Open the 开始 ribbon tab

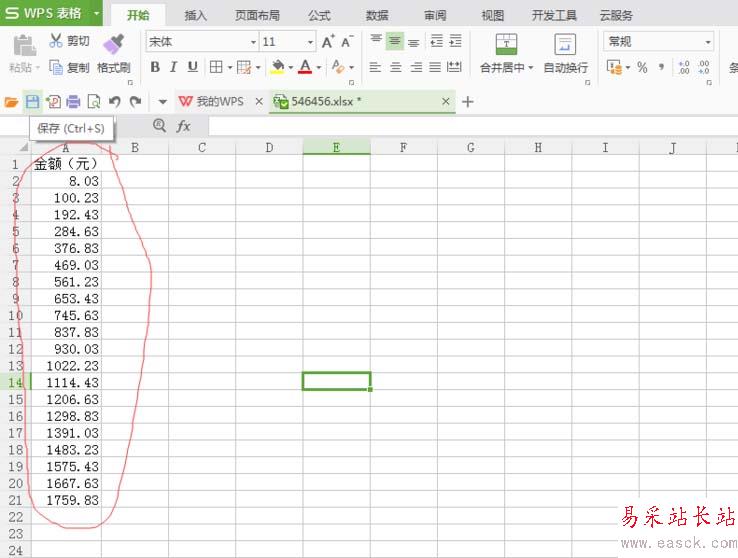[138, 16]
